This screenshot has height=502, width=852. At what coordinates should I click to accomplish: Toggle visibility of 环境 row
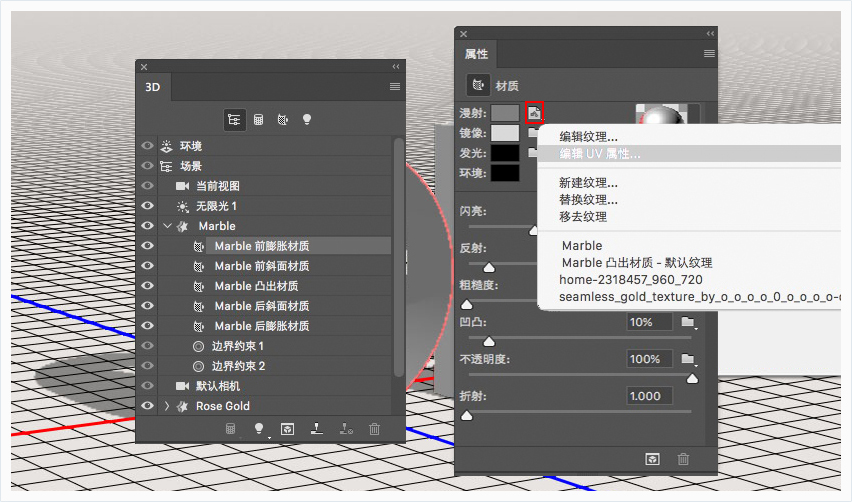click(147, 146)
